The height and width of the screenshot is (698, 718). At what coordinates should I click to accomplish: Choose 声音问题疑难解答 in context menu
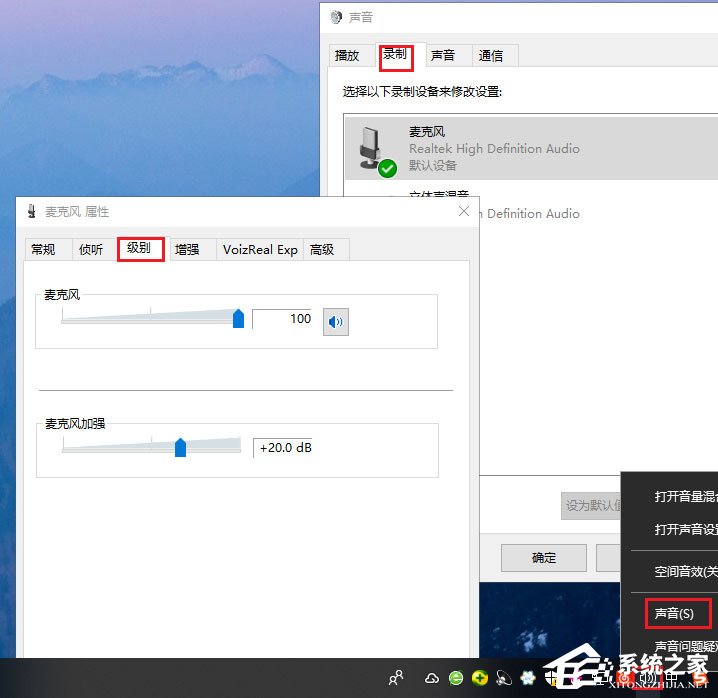(686, 647)
